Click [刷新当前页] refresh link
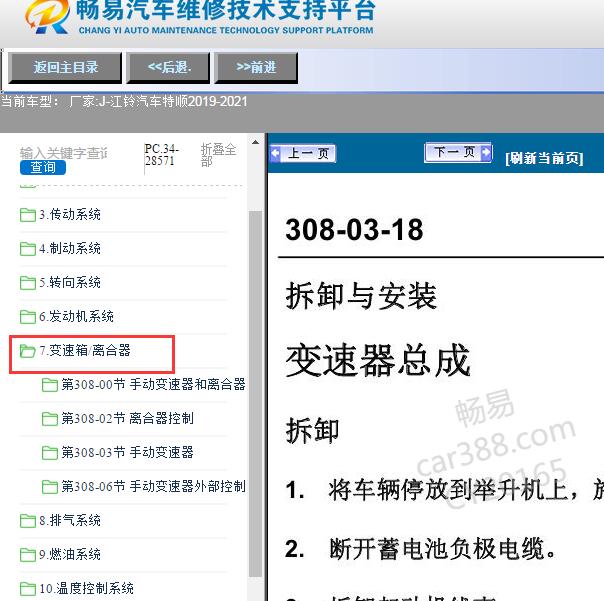The height and width of the screenshot is (601, 604). pyautogui.click(x=544, y=158)
